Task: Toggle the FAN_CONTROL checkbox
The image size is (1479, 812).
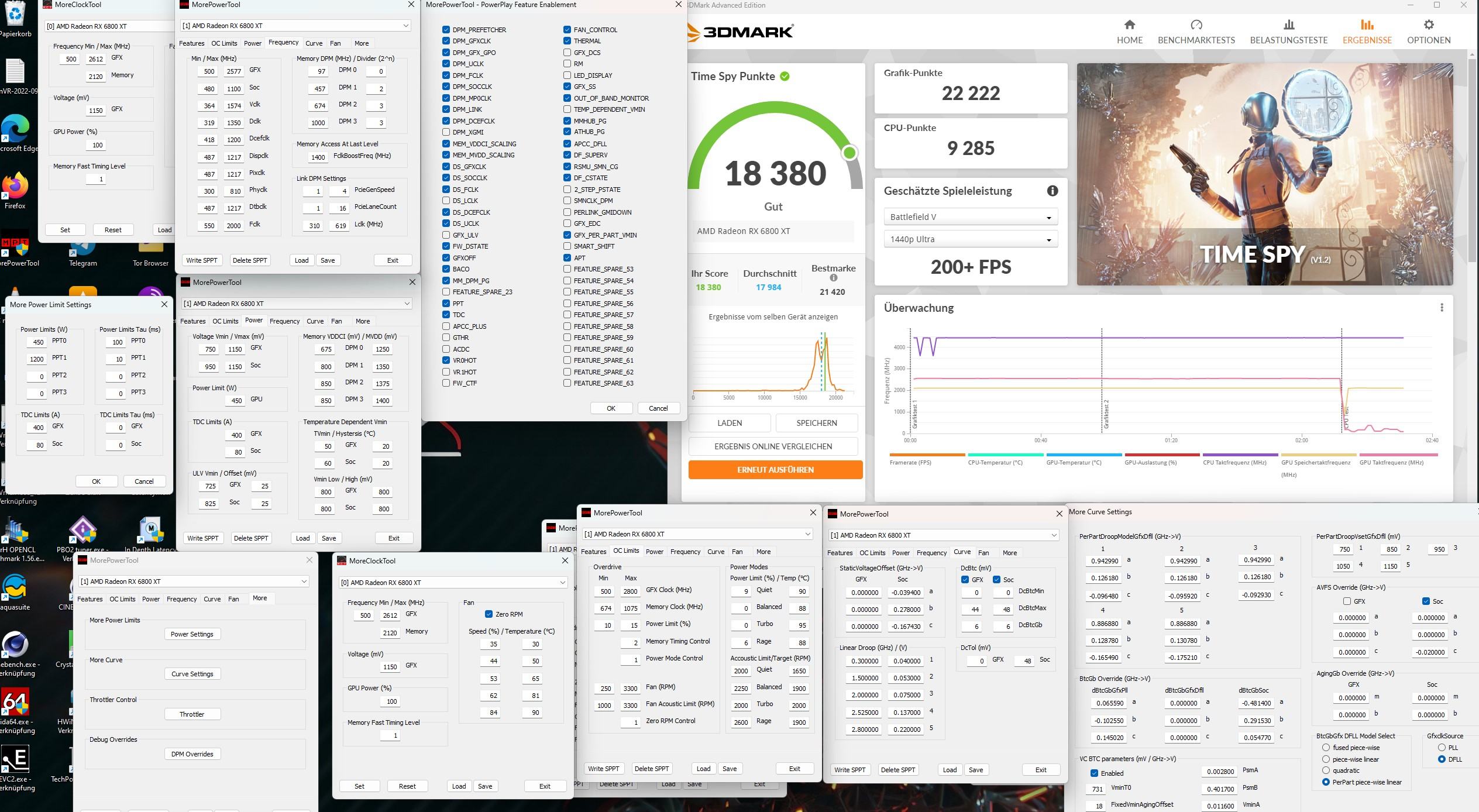Action: [x=567, y=29]
